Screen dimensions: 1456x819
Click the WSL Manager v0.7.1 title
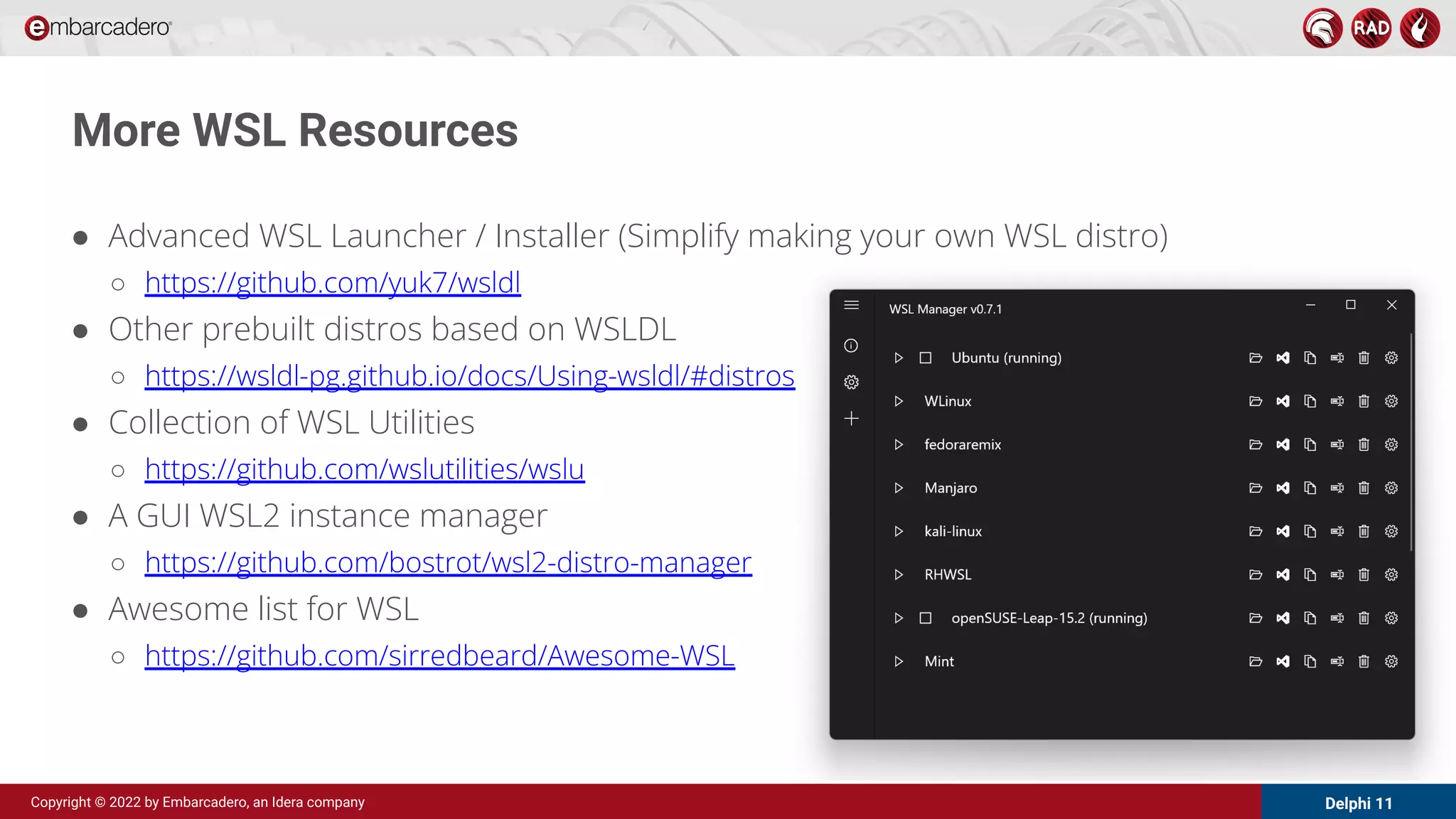(946, 309)
